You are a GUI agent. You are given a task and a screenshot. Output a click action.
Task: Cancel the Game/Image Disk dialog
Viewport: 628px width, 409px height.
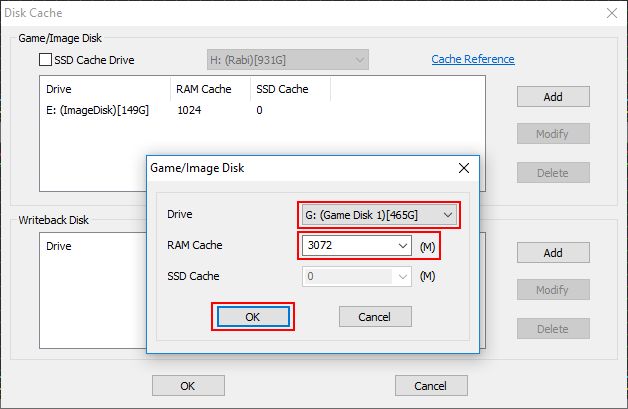point(375,317)
